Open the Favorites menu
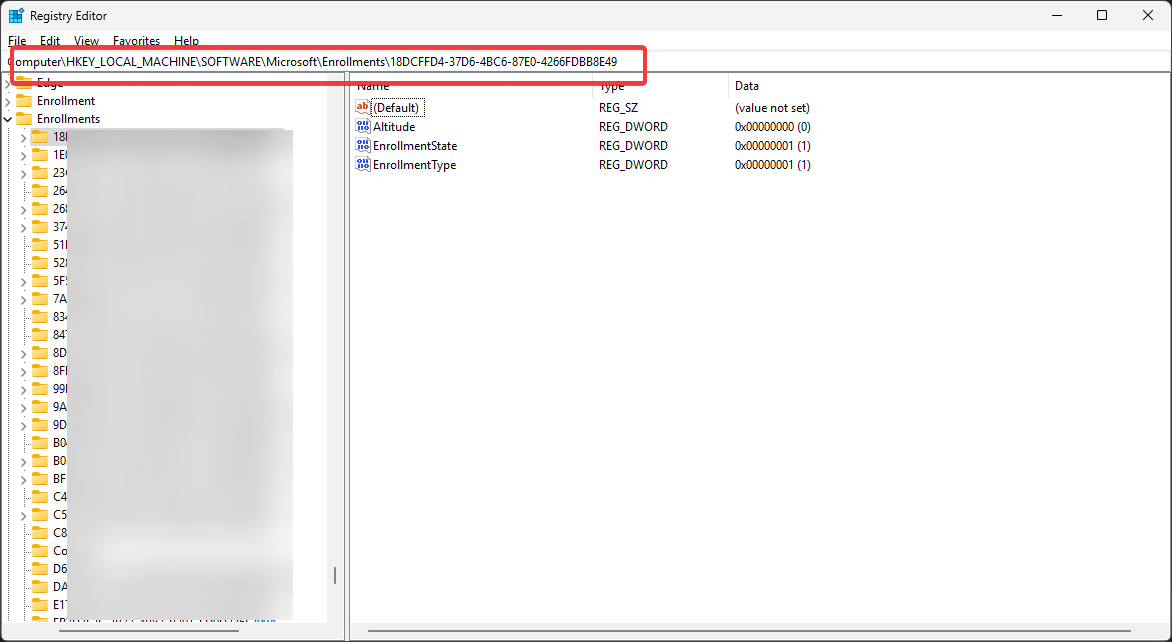This screenshot has width=1172, height=642. [136, 41]
